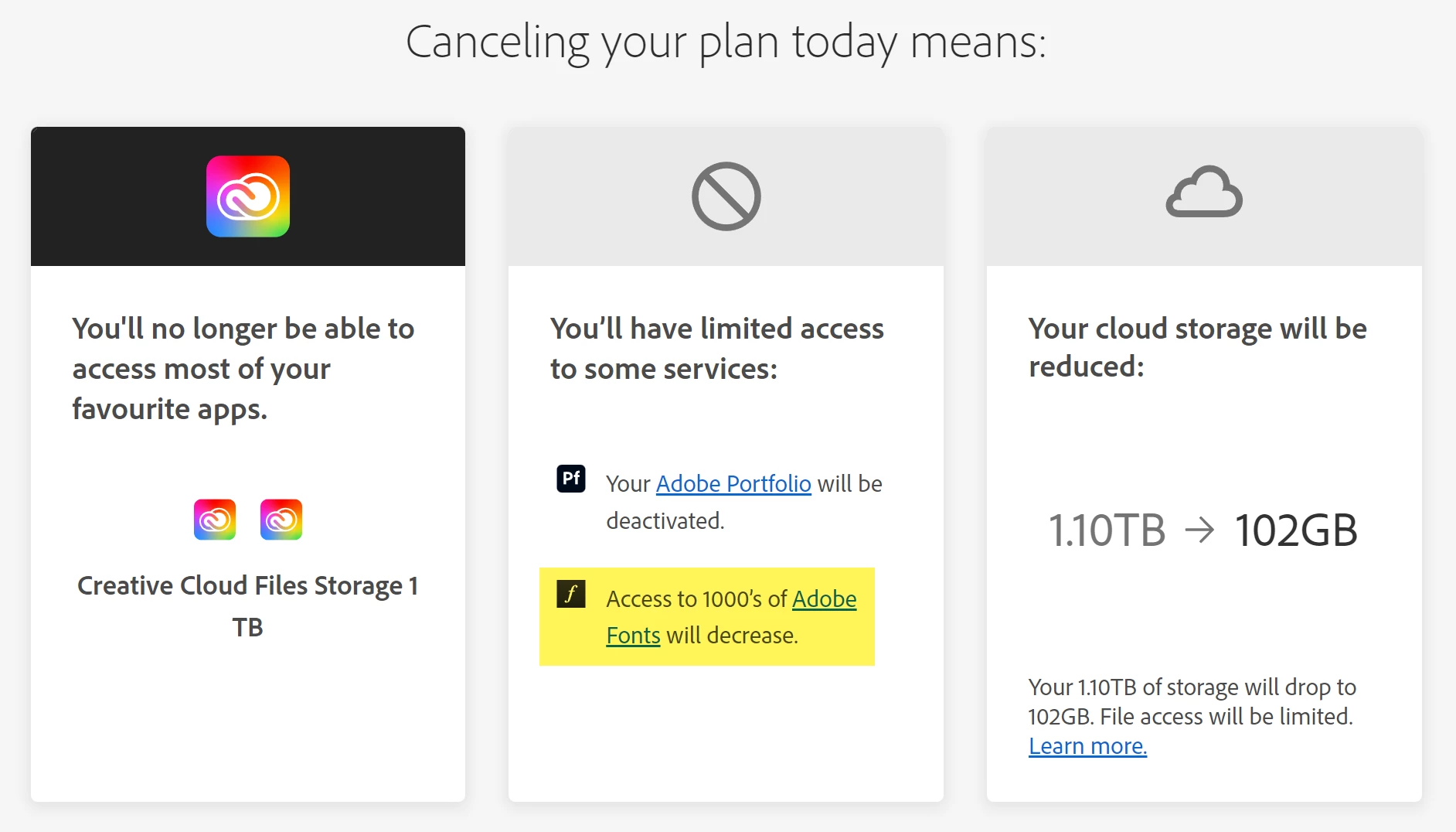Open the Adobe Fonts link

click(824, 599)
